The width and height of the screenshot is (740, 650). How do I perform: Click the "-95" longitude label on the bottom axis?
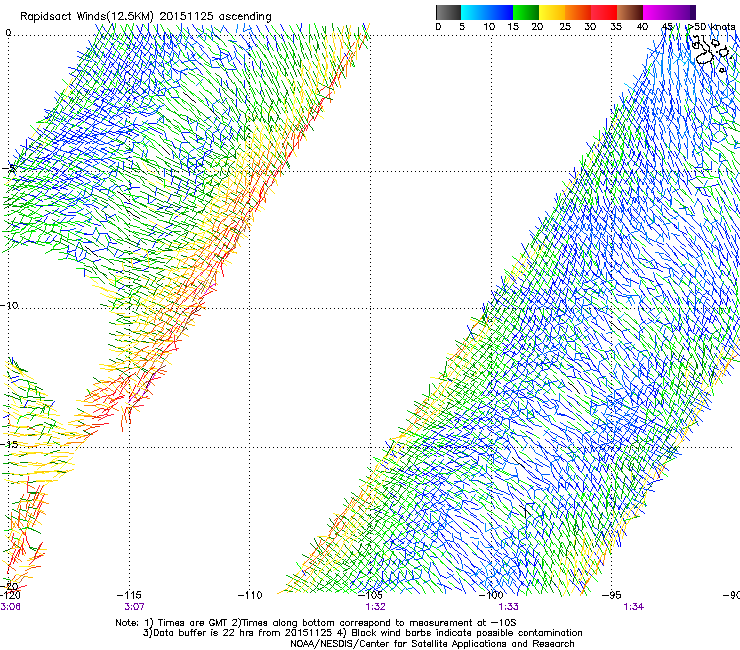pos(612,595)
